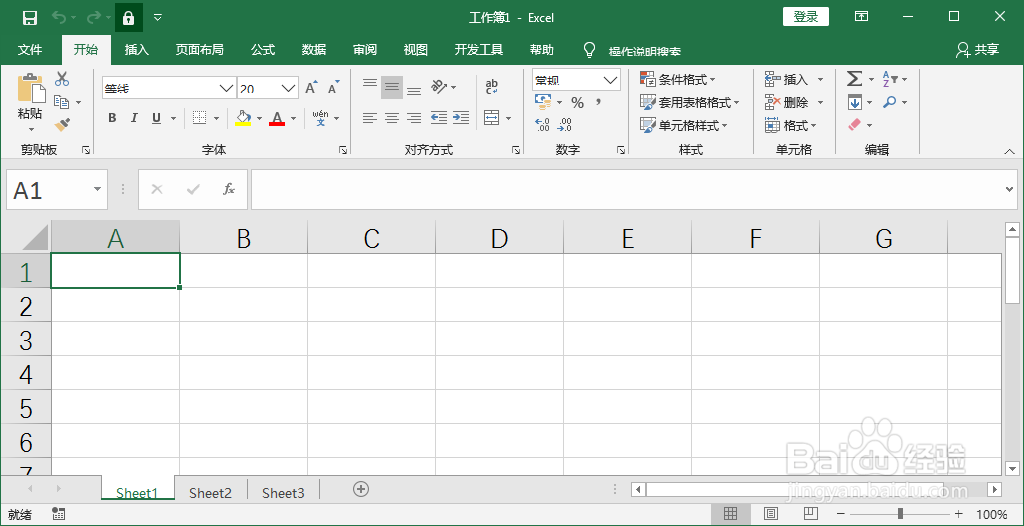The height and width of the screenshot is (526, 1024).
Task: Decrease font size with smaller A
Action: pyautogui.click(x=334, y=88)
